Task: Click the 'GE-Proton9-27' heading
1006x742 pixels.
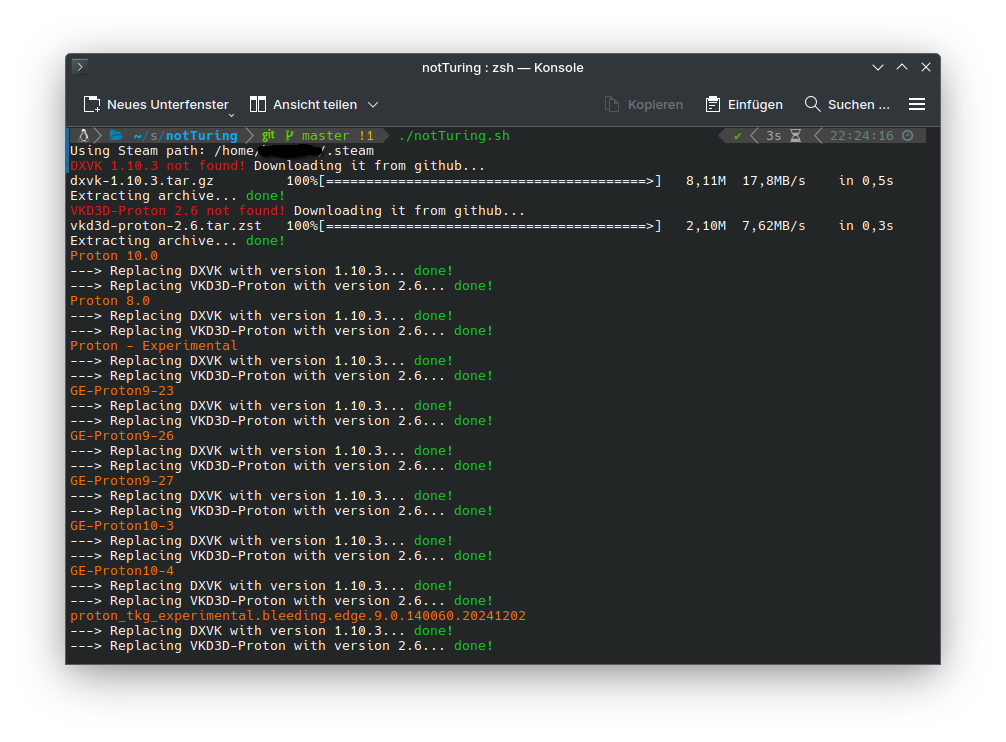Action: pos(122,480)
